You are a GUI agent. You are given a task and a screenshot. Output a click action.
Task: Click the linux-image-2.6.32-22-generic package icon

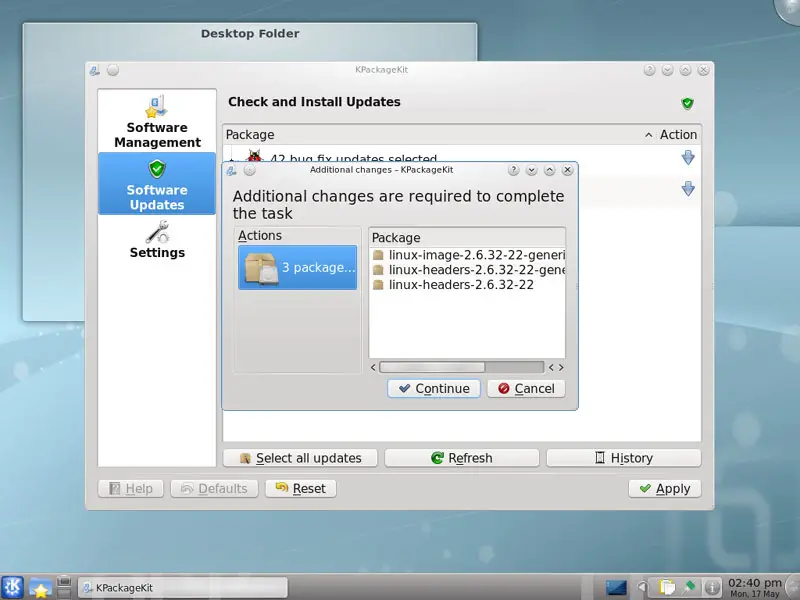pos(378,255)
